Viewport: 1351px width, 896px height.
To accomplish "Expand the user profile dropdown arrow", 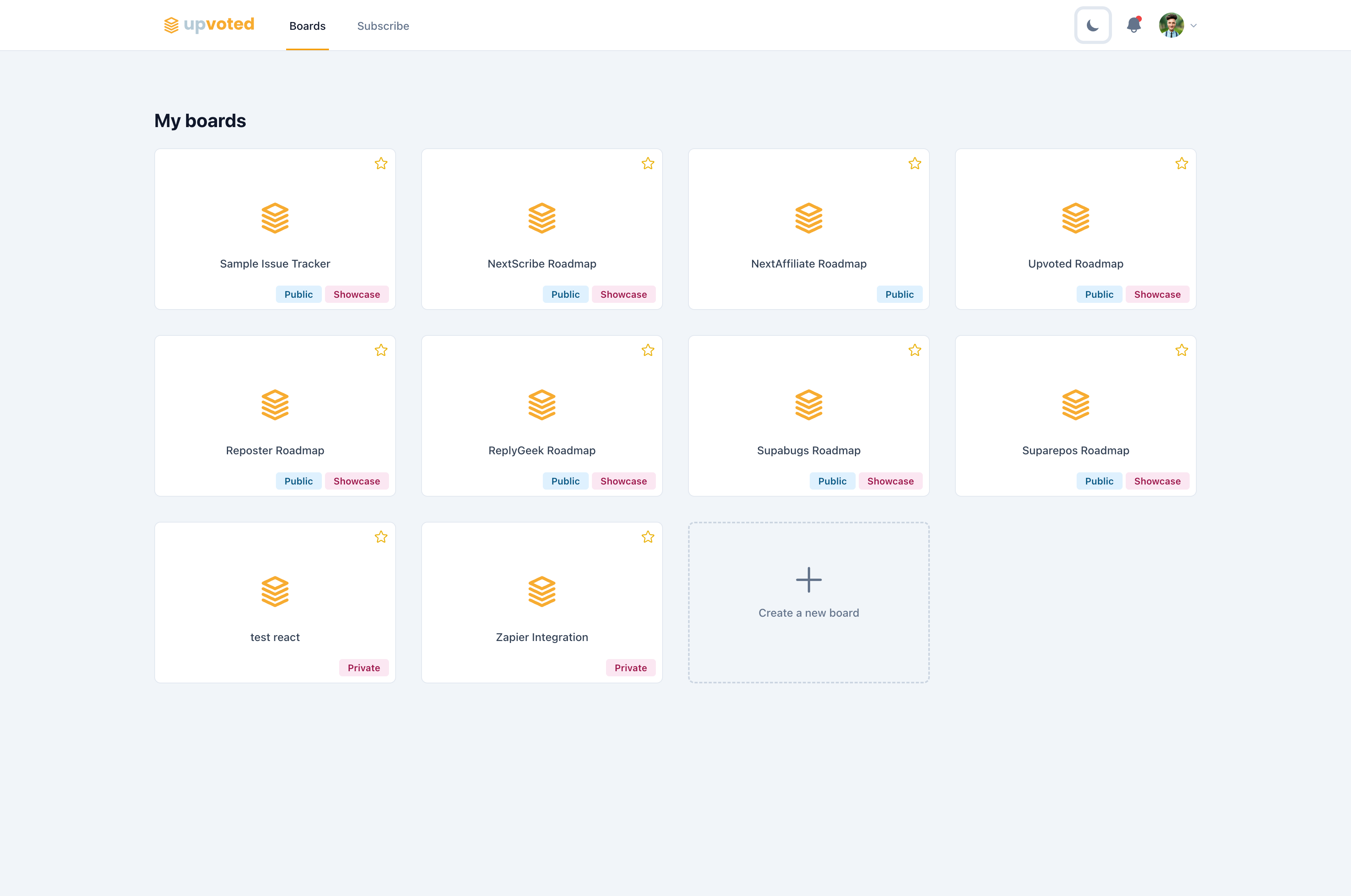I will coord(1193,25).
